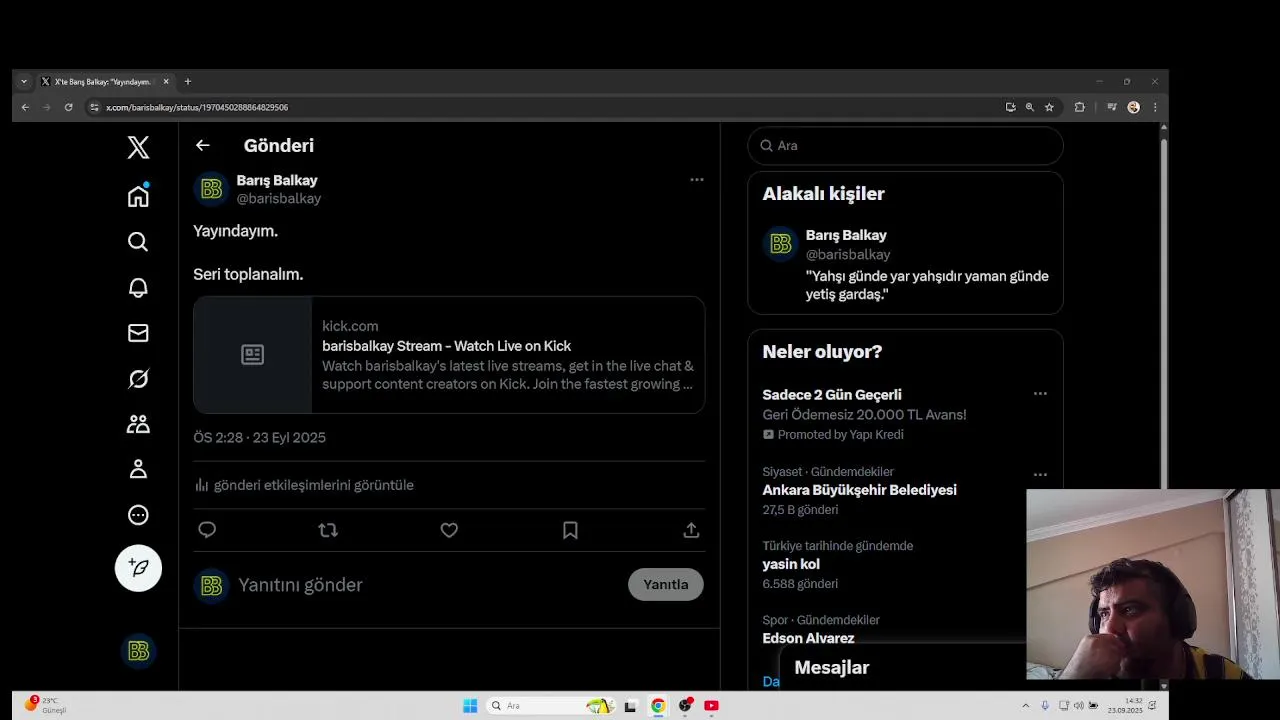The height and width of the screenshot is (720, 1280).
Task: Open the Chrome profile avatar
Action: click(x=1133, y=107)
